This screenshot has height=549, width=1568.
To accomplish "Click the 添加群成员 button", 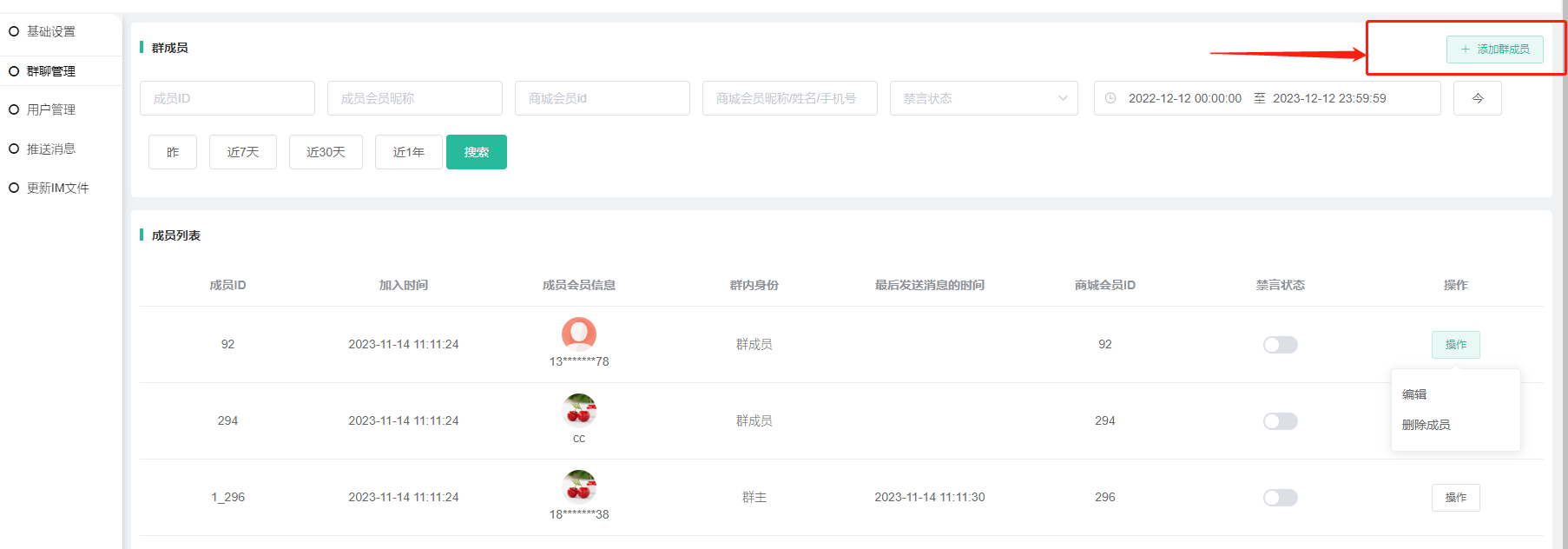I will pyautogui.click(x=1494, y=50).
